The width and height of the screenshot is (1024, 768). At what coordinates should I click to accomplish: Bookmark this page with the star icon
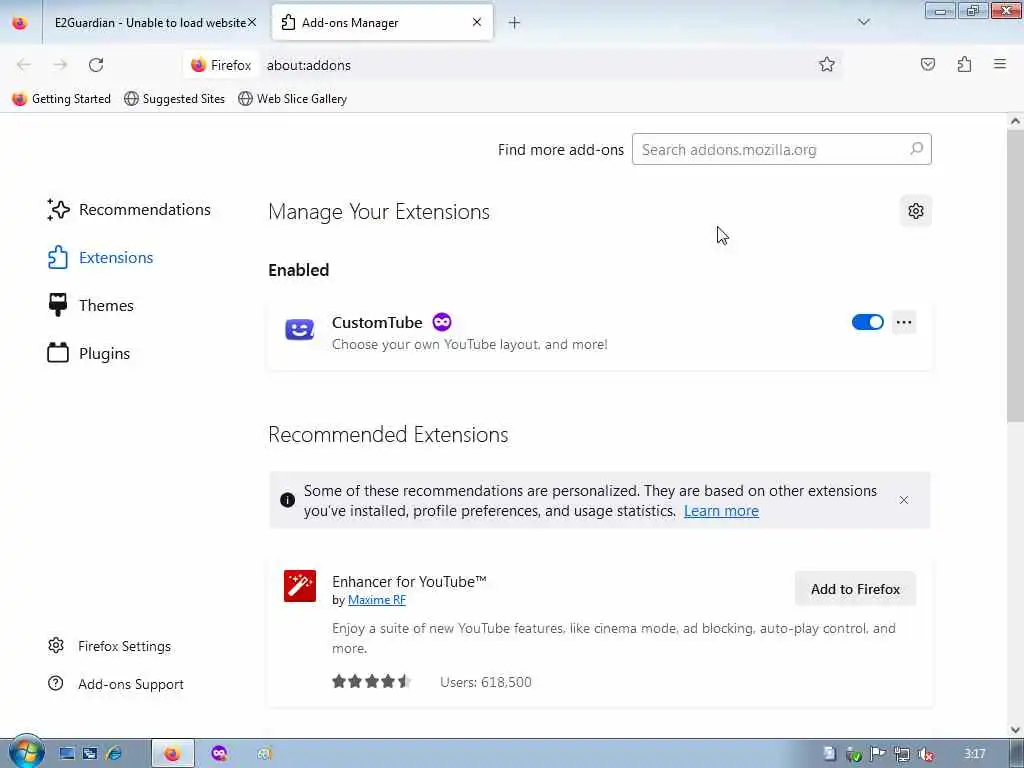(x=827, y=64)
